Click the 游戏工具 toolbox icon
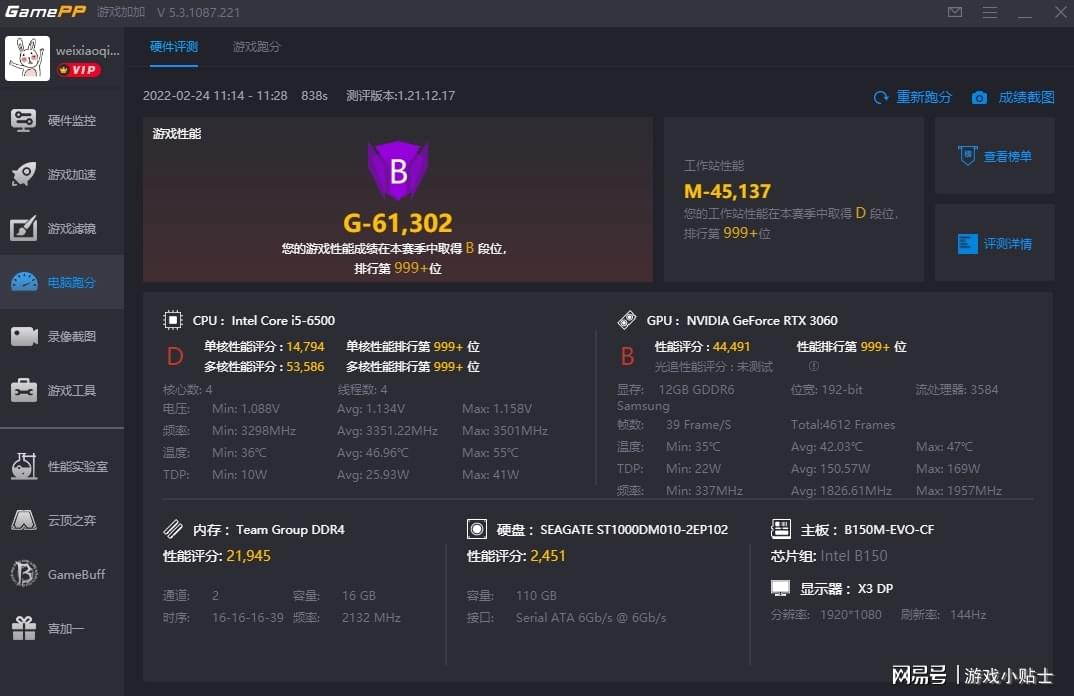 tap(23, 390)
